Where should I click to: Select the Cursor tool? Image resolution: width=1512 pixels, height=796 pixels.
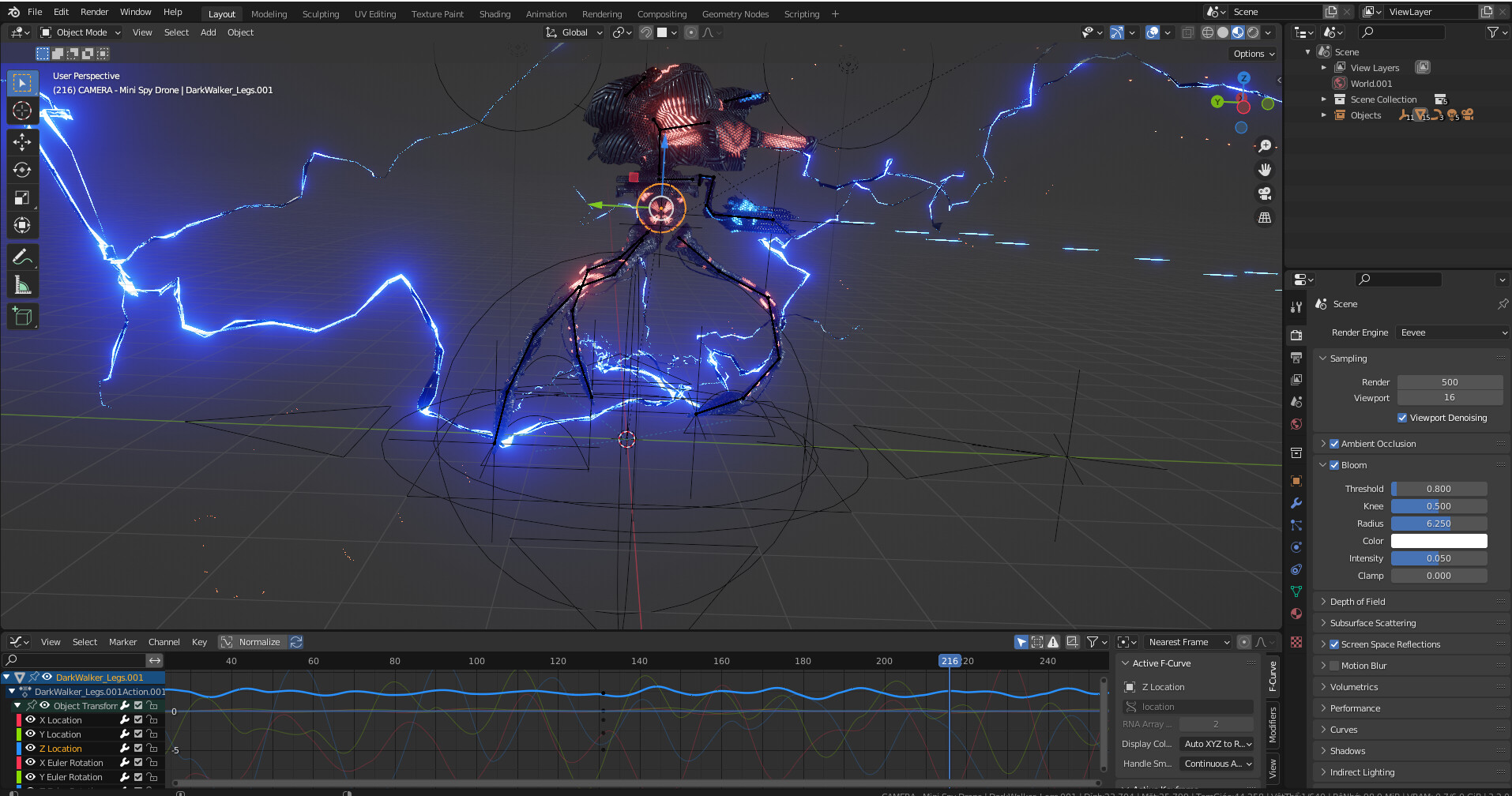tap(22, 111)
